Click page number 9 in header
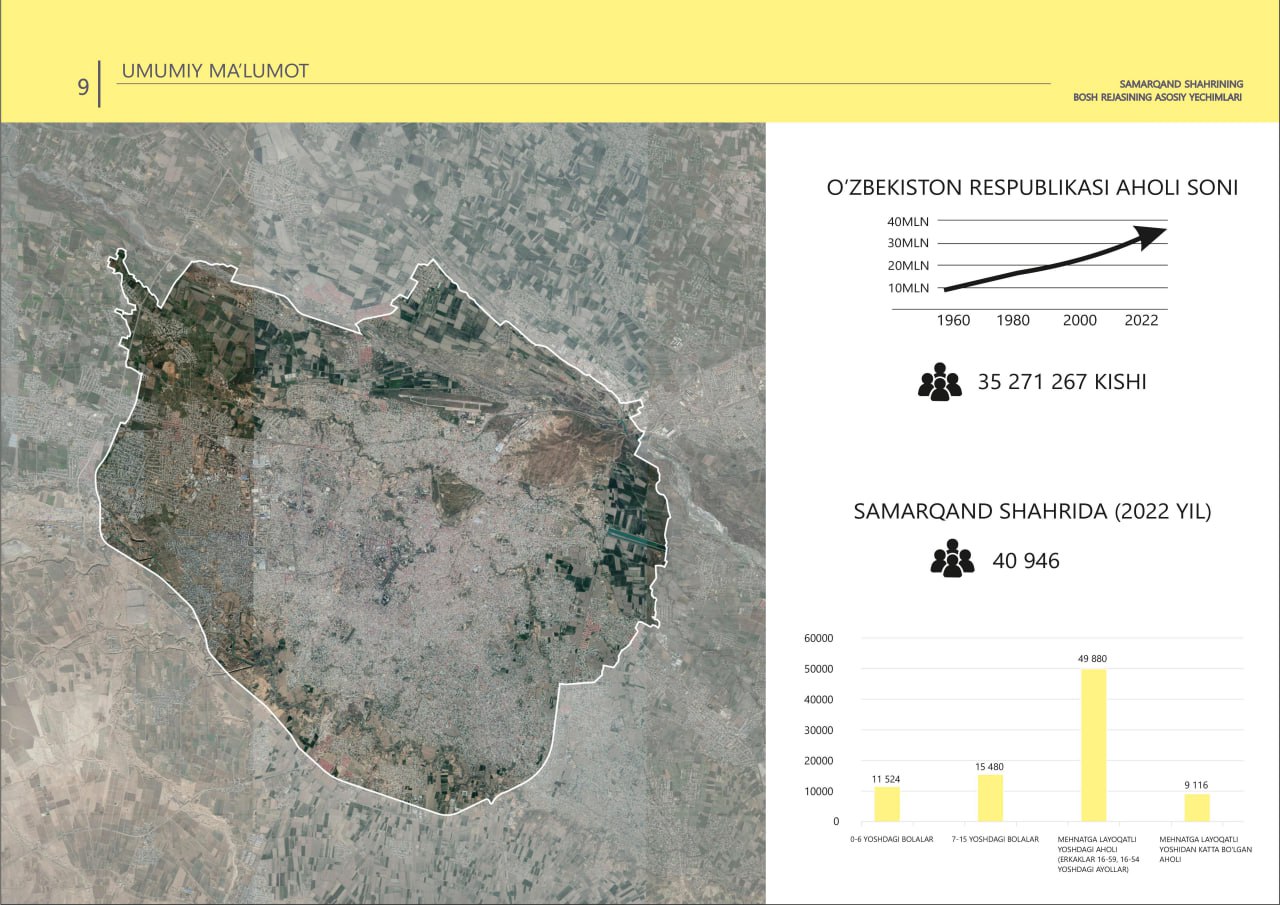The height and width of the screenshot is (905, 1280). tap(83, 87)
